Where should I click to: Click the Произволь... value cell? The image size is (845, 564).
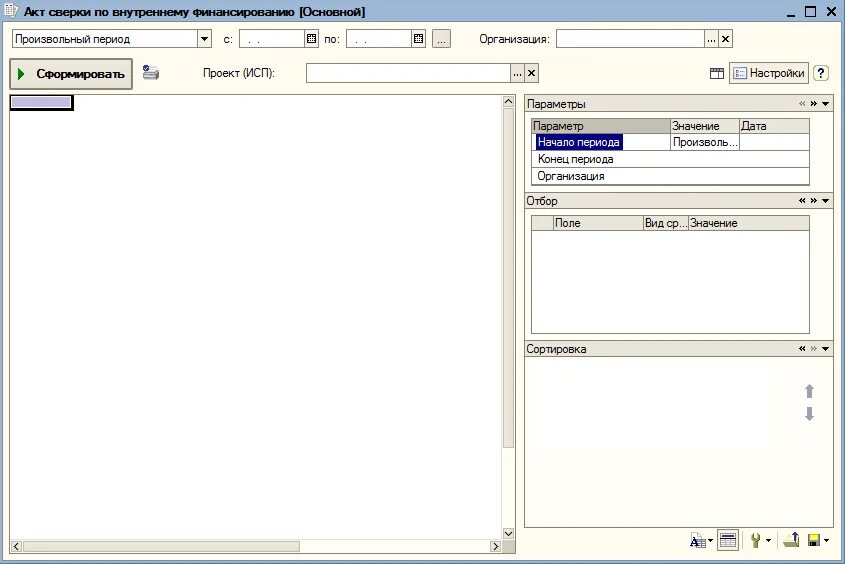704,142
